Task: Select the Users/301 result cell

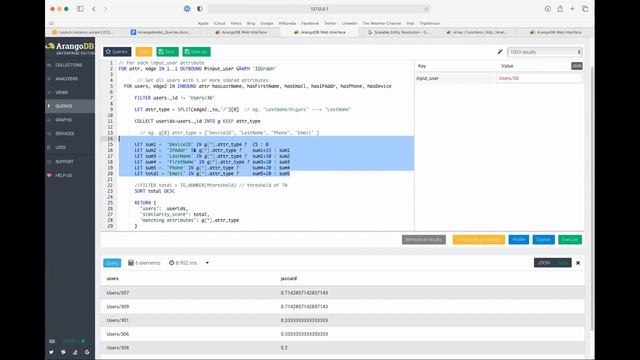Action: click(118, 320)
